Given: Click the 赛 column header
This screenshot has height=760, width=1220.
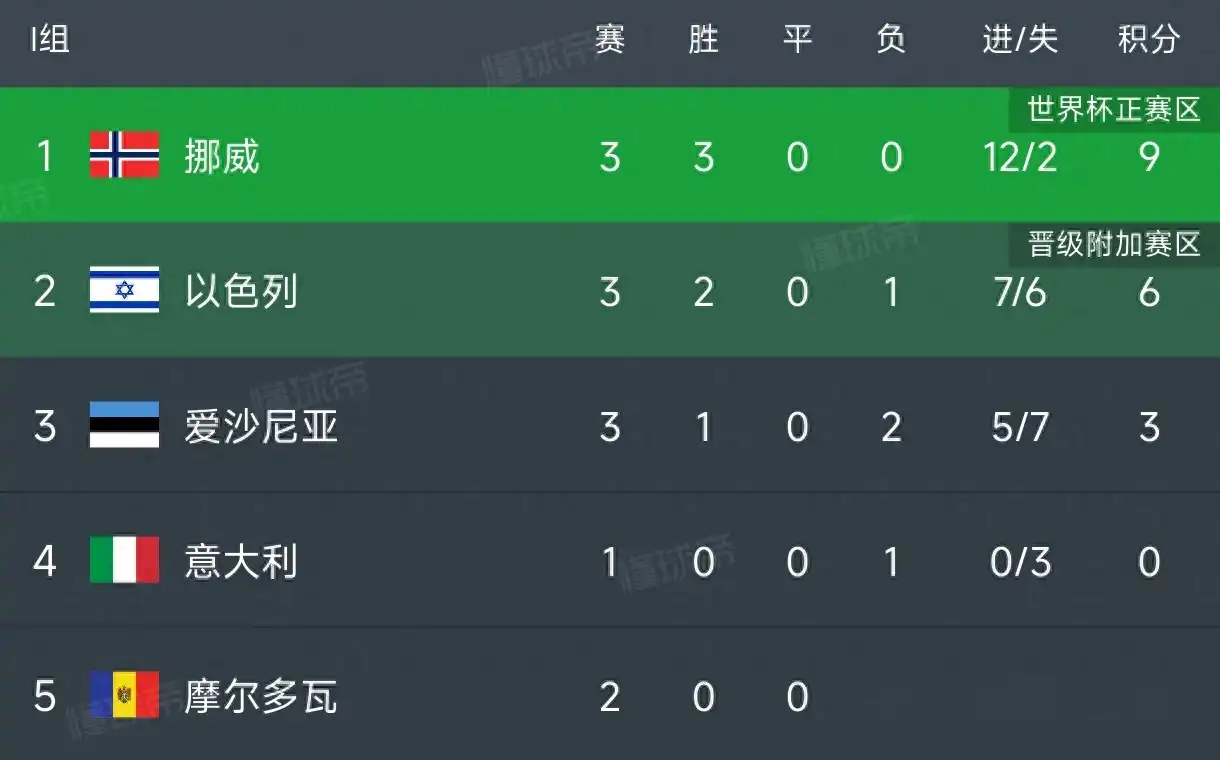Looking at the screenshot, I should point(610,39).
